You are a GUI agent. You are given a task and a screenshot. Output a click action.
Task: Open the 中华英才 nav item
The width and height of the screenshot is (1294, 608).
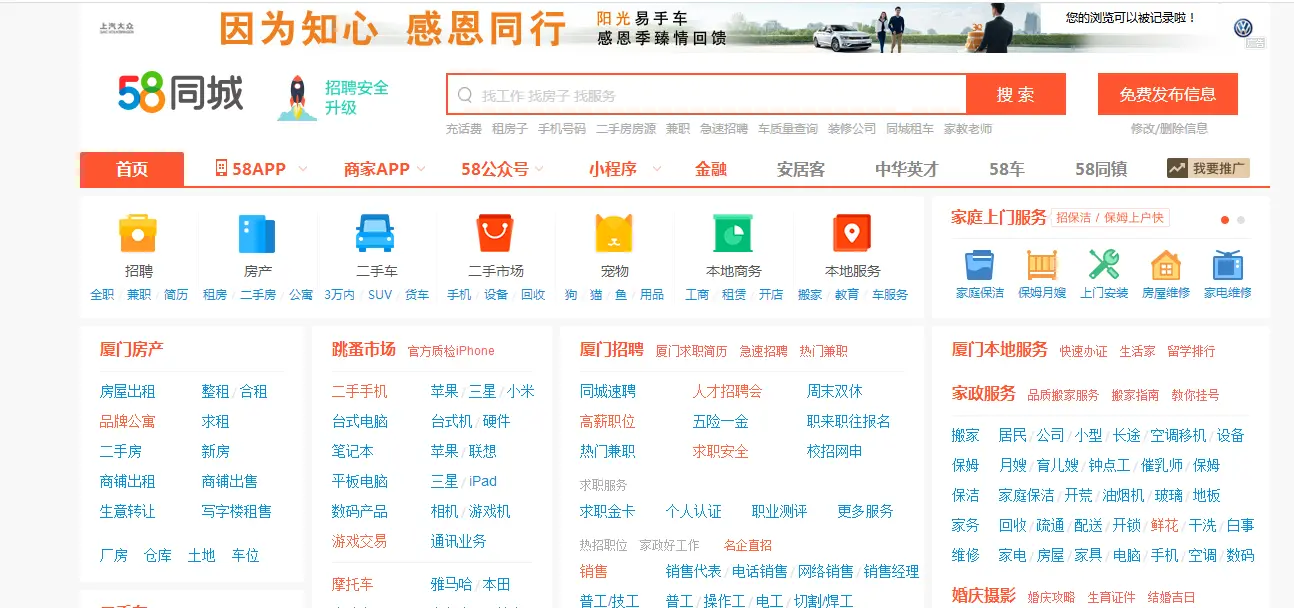[907, 169]
